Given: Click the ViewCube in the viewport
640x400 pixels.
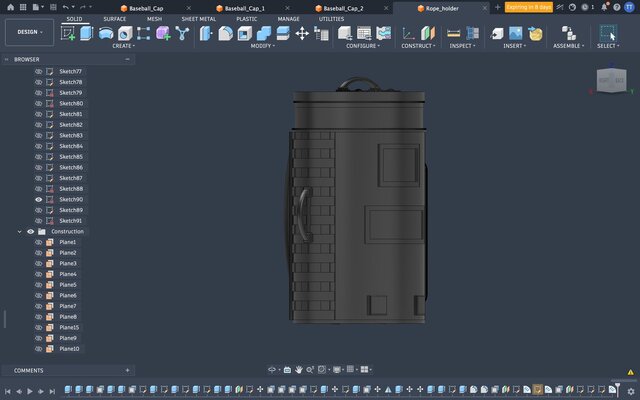Looking at the screenshot, I should pyautogui.click(x=611, y=80).
